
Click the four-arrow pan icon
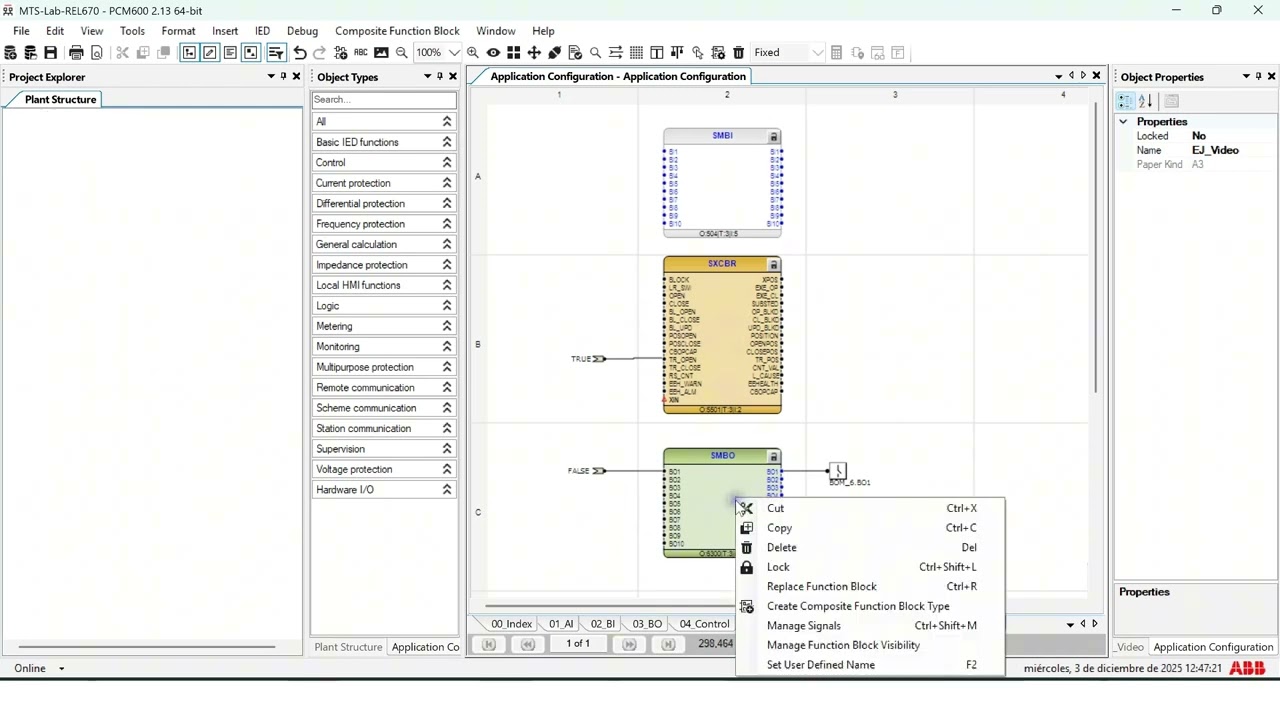point(534,53)
